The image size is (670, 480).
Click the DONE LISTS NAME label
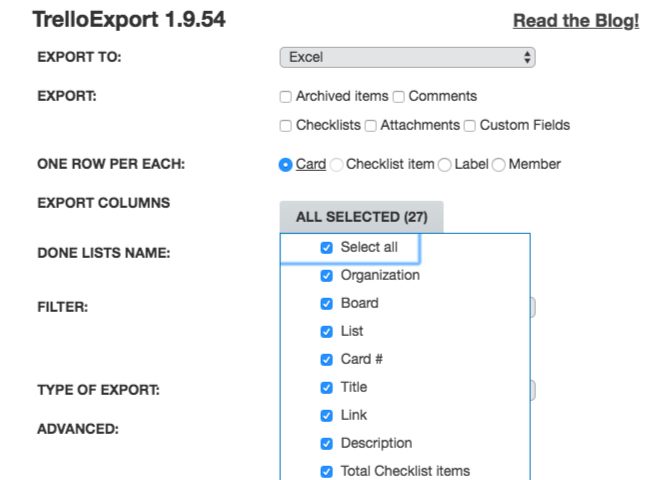104,253
